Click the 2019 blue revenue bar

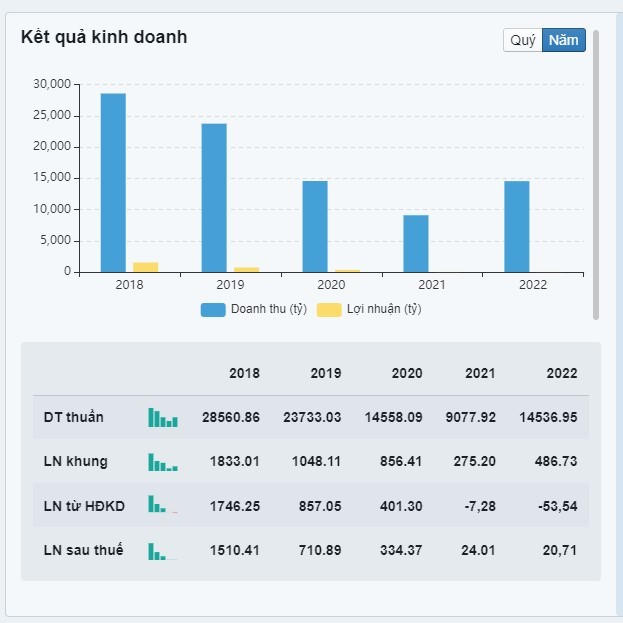(214, 197)
